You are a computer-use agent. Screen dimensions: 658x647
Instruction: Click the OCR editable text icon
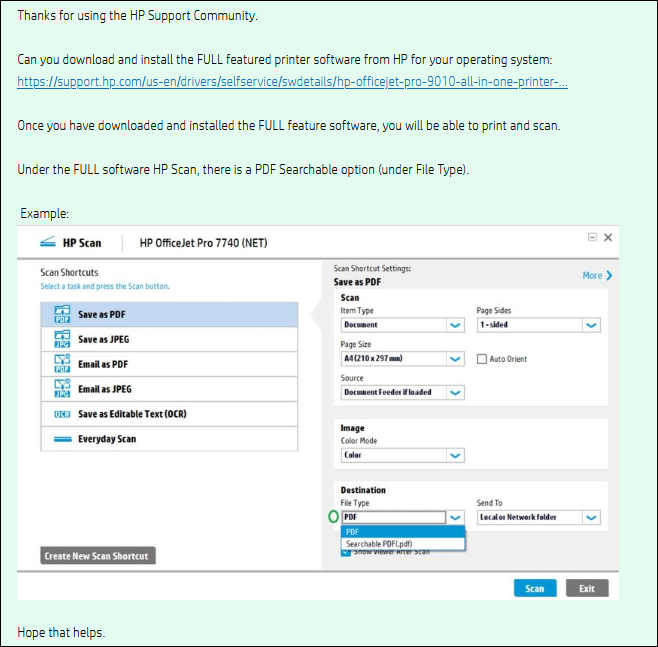(x=62, y=414)
